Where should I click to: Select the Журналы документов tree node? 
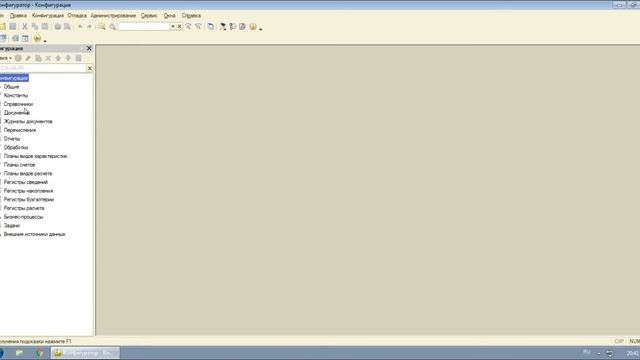[28, 122]
